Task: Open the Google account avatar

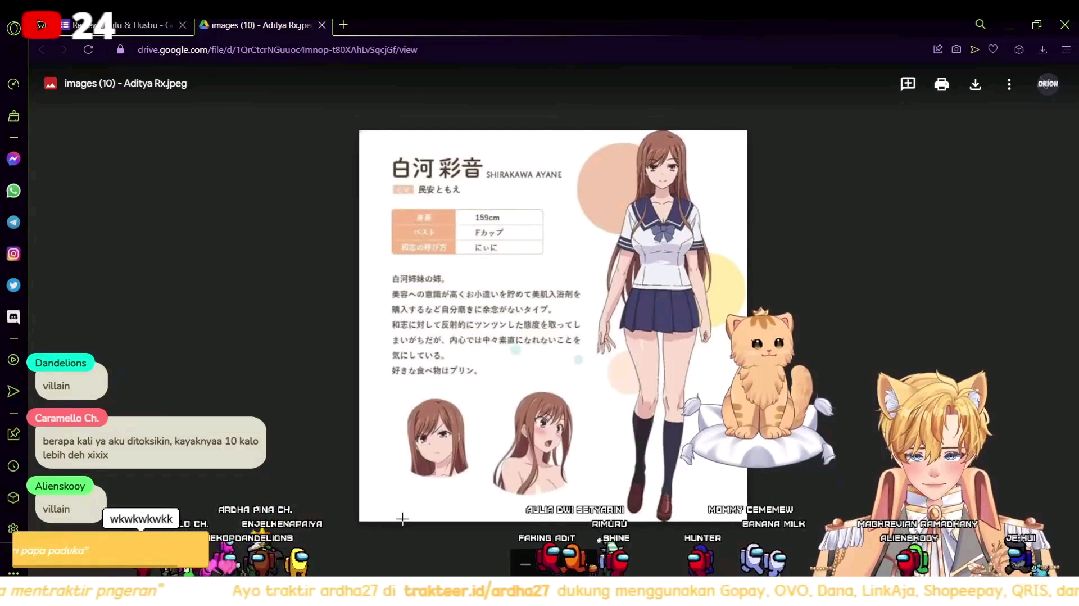Action: (x=1048, y=84)
